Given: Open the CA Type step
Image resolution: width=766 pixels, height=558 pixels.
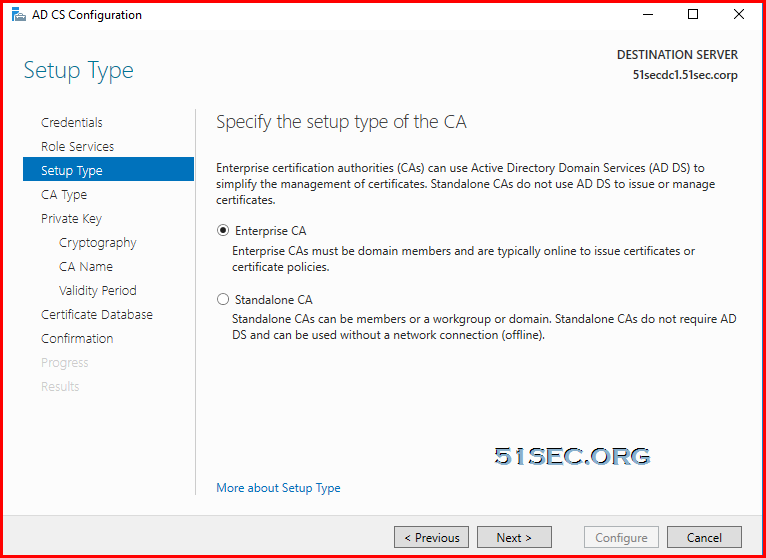Looking at the screenshot, I should tap(64, 194).
